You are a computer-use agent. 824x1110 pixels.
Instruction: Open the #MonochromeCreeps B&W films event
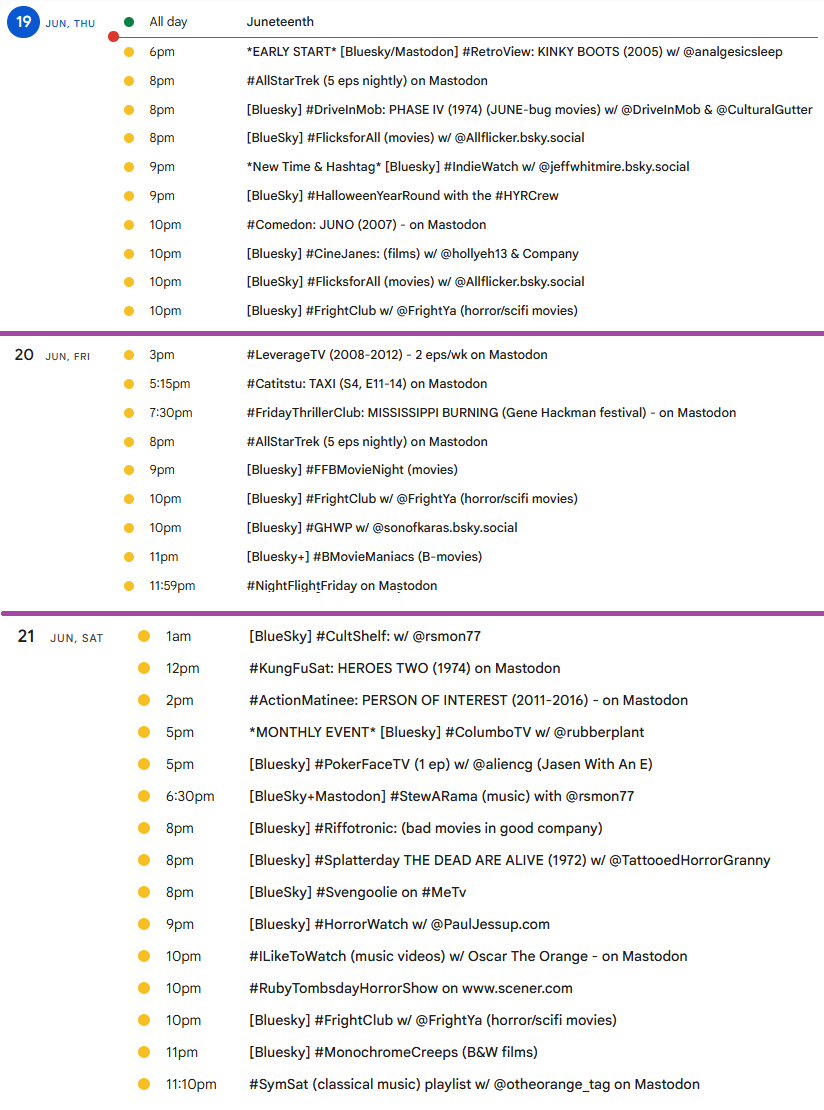pos(393,1053)
